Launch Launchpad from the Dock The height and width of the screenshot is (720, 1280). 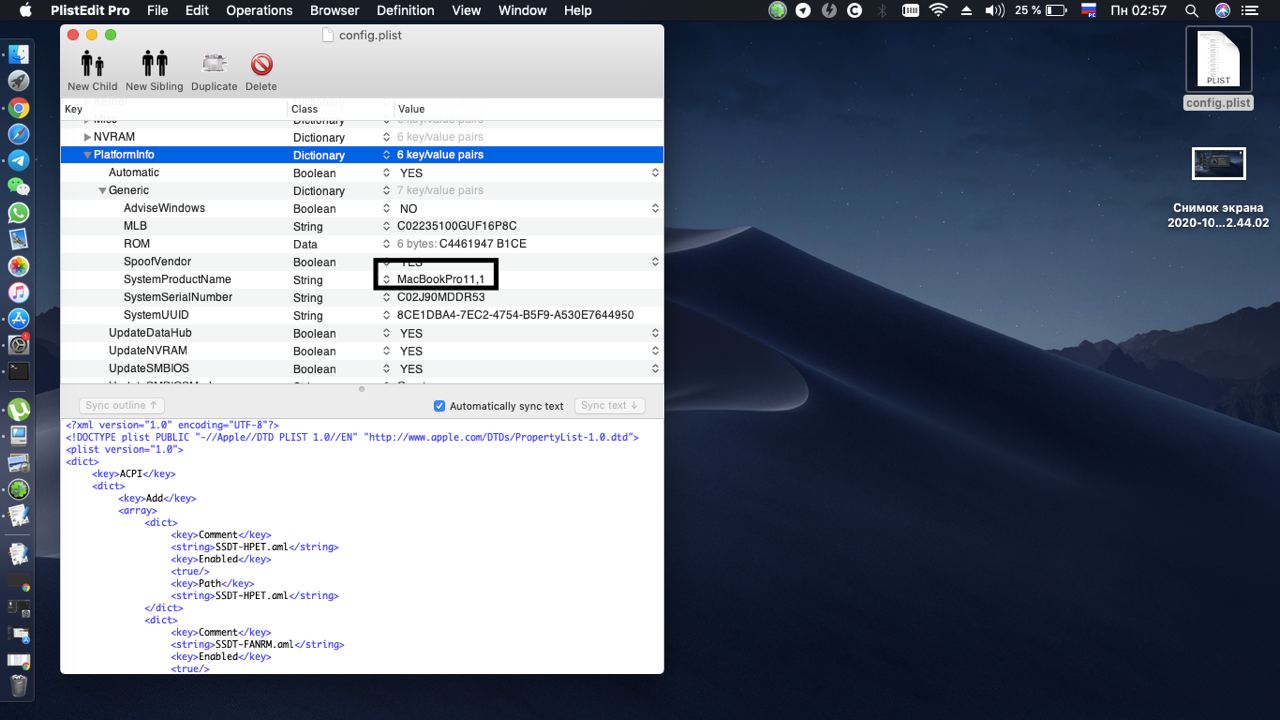18,81
